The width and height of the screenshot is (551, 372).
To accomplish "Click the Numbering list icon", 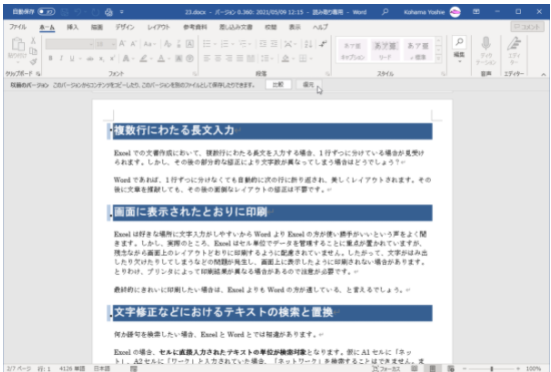I will [225, 44].
